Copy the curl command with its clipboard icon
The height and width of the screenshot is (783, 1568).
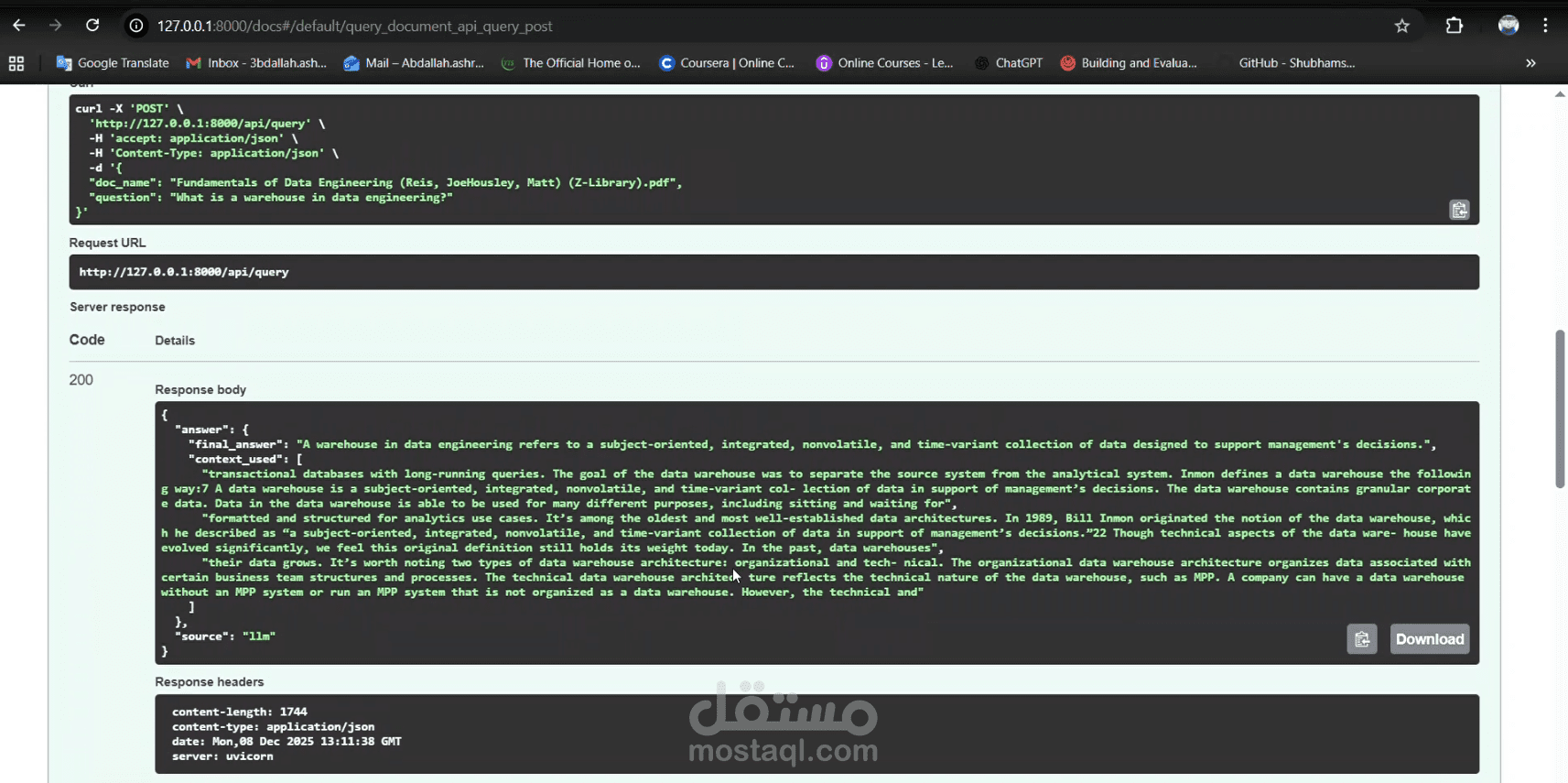point(1459,210)
